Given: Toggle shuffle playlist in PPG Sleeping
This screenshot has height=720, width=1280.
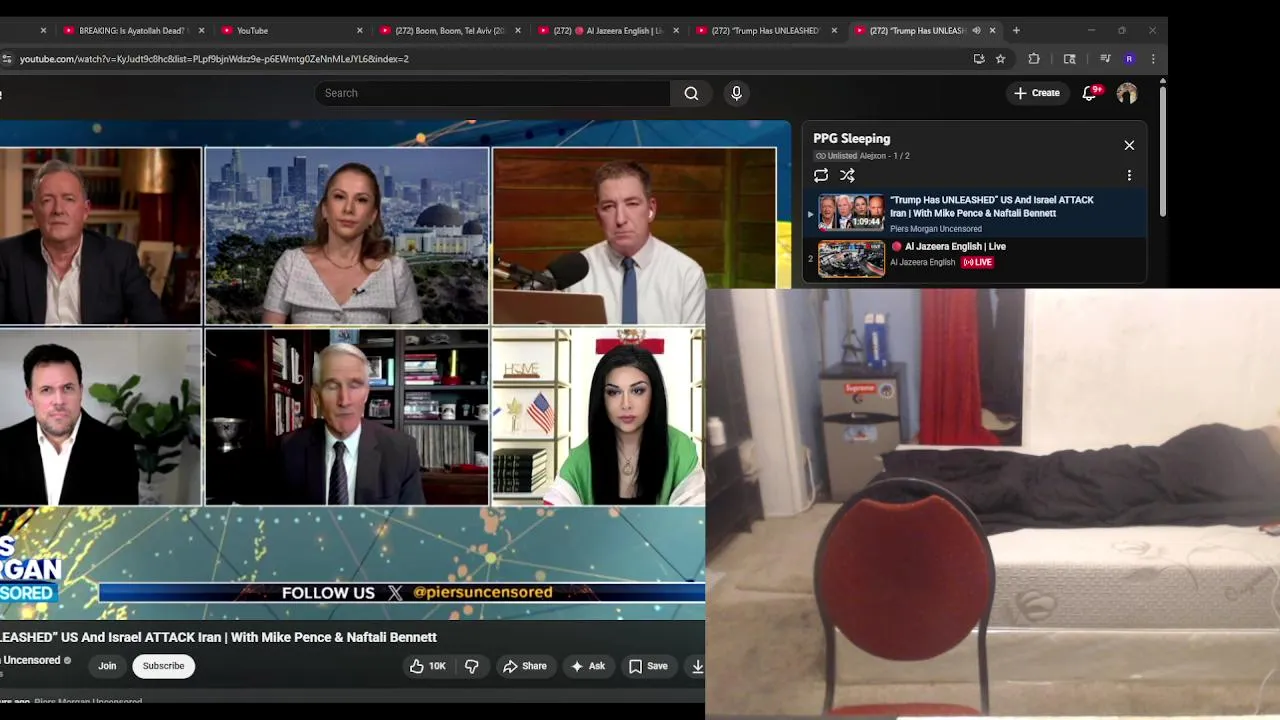Looking at the screenshot, I should coord(847,175).
